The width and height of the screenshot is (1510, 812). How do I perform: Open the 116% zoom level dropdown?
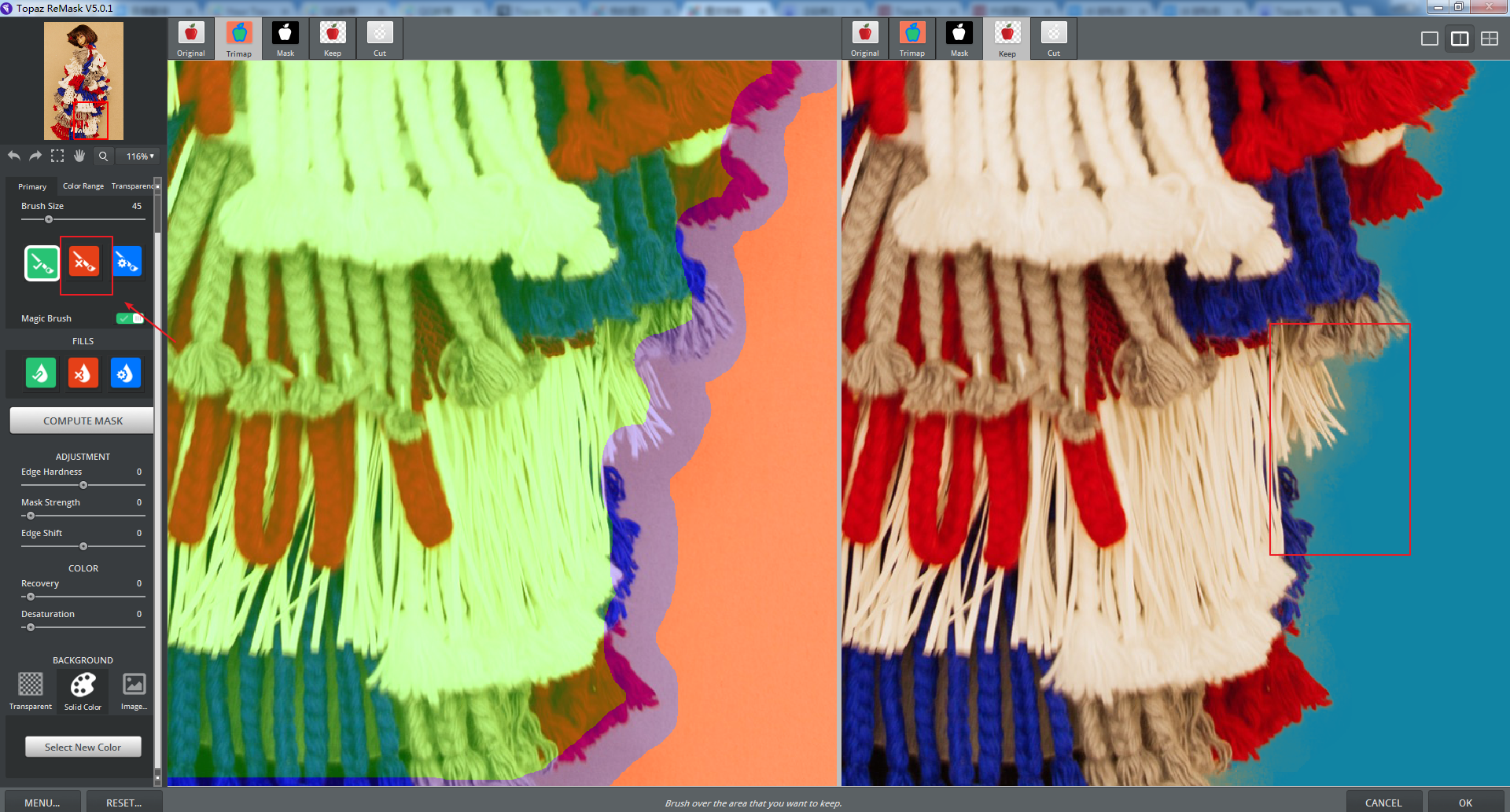(x=139, y=156)
